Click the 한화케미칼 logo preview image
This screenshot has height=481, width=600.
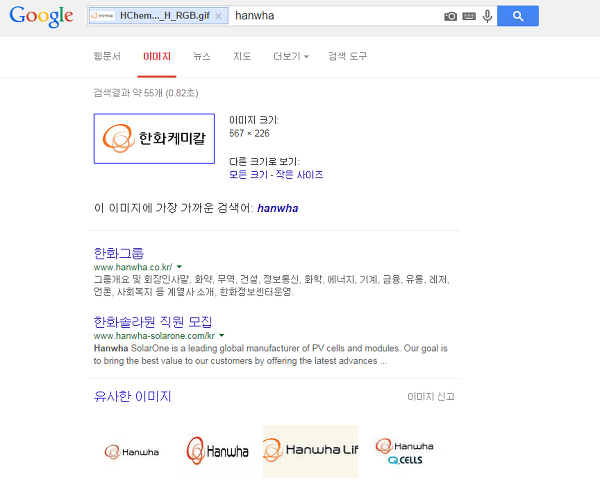[154, 139]
